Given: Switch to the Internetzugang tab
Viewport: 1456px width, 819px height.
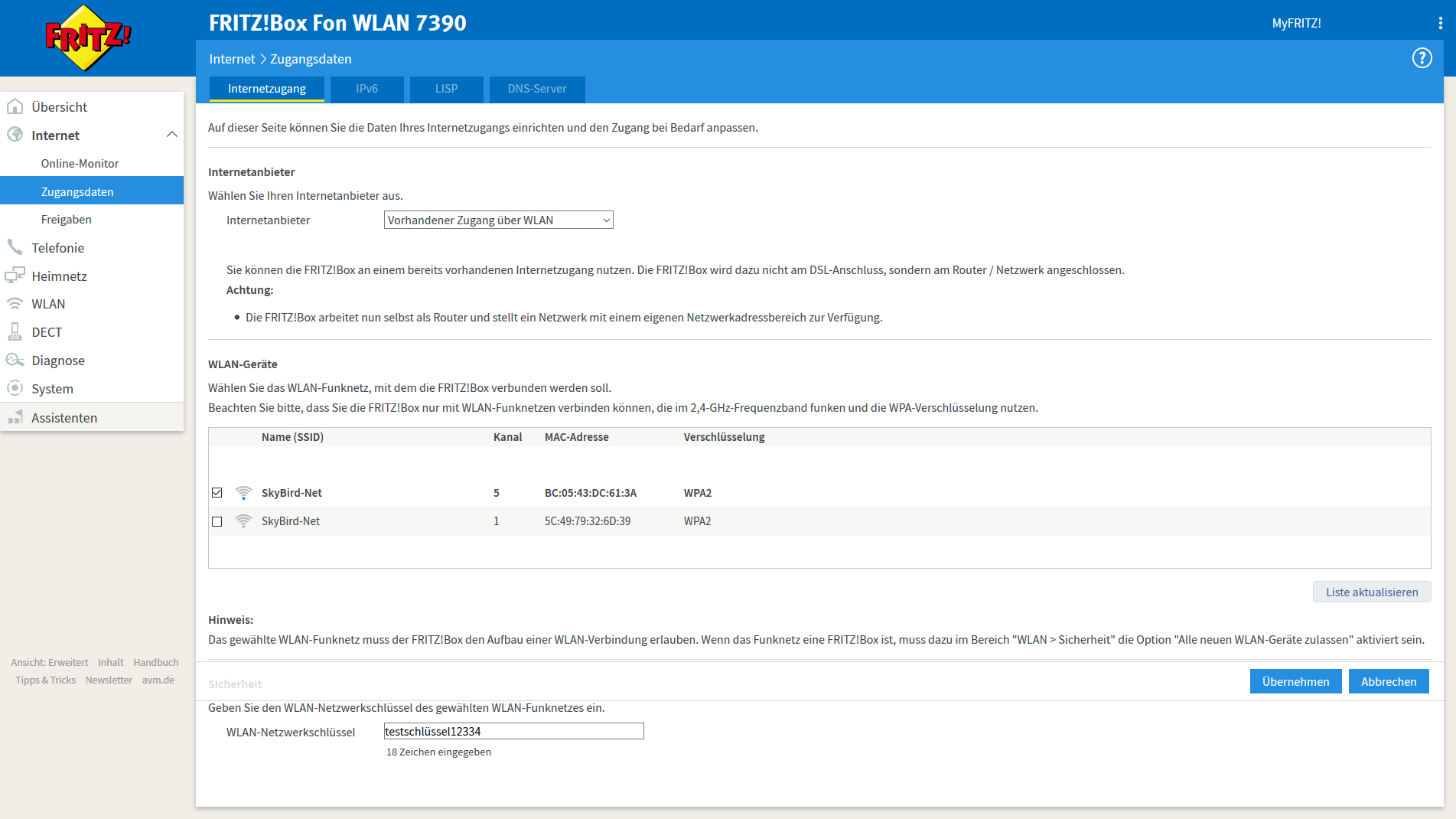Looking at the screenshot, I should [267, 89].
